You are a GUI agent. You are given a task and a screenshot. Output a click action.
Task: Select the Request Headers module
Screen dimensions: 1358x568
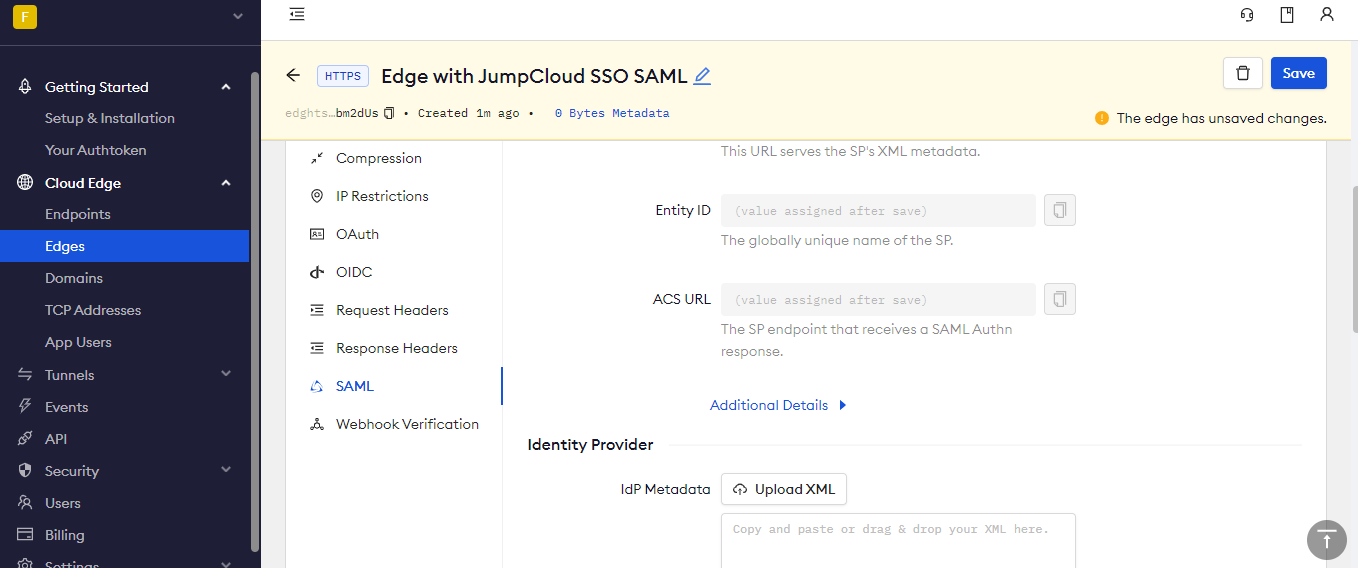pos(394,310)
